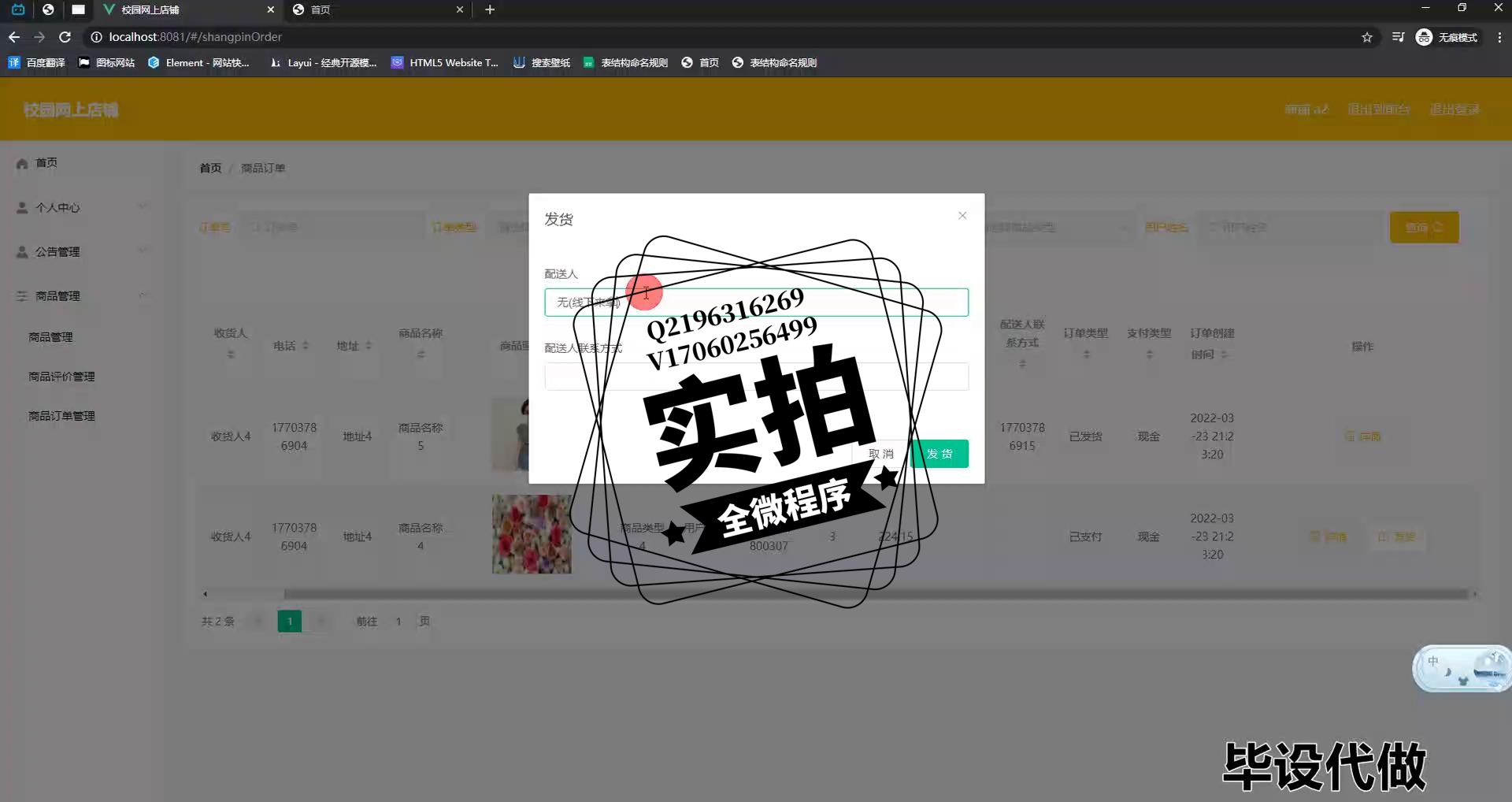Click product thumbnail in first order row
Viewport: 1512px width, 802px height.
pos(510,433)
